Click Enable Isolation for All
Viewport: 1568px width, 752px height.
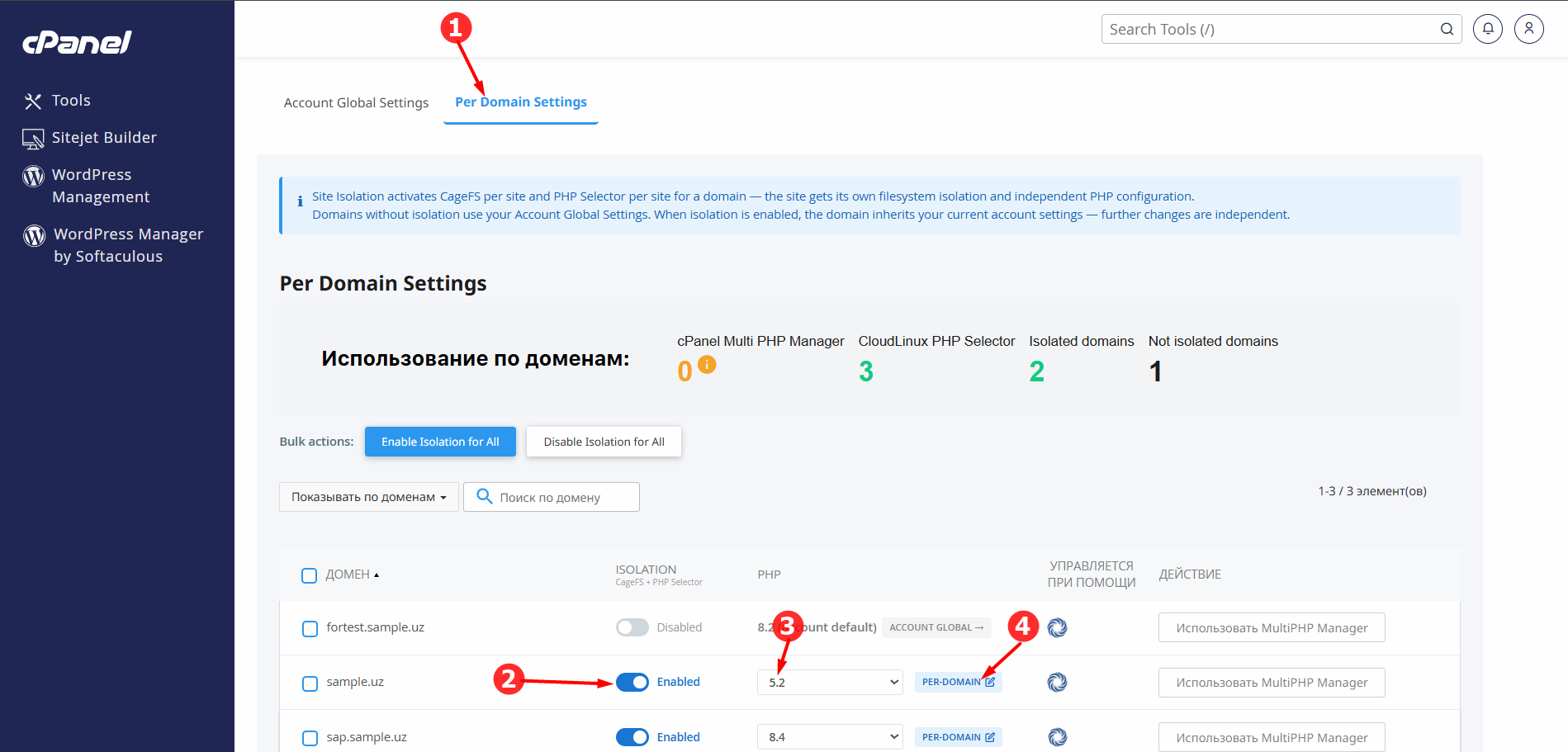tap(440, 442)
